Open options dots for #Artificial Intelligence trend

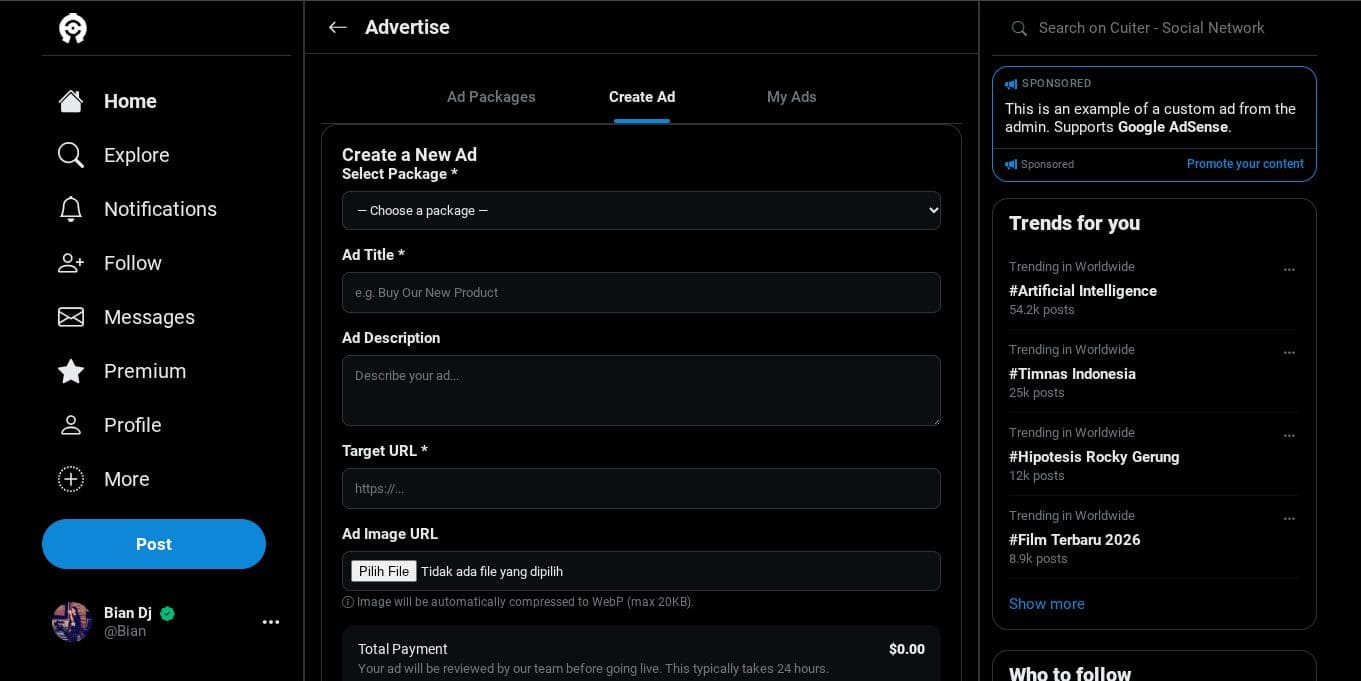tap(1289, 269)
